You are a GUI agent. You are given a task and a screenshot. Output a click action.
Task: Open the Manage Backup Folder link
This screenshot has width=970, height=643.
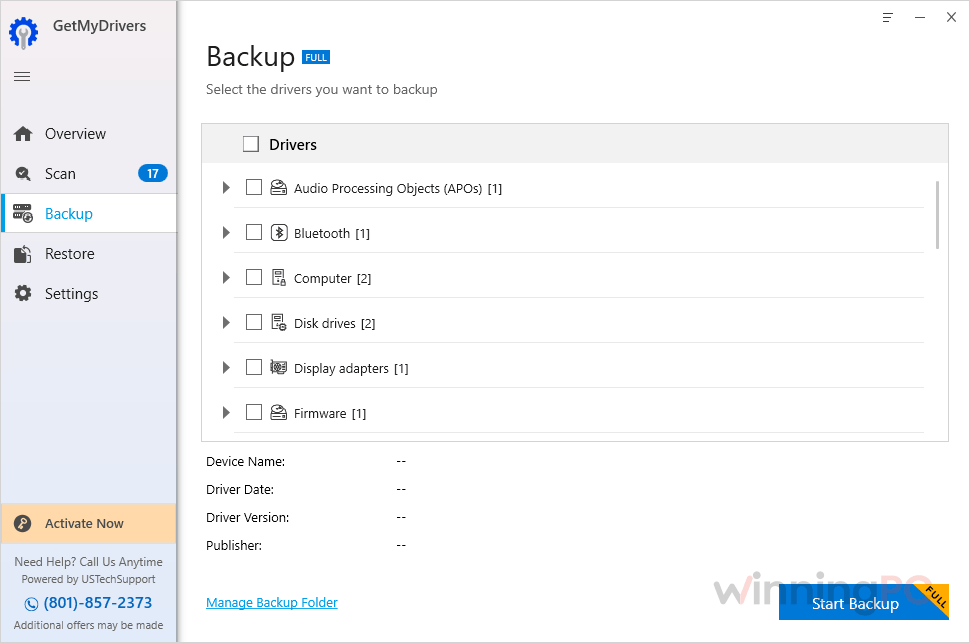pyautogui.click(x=272, y=602)
